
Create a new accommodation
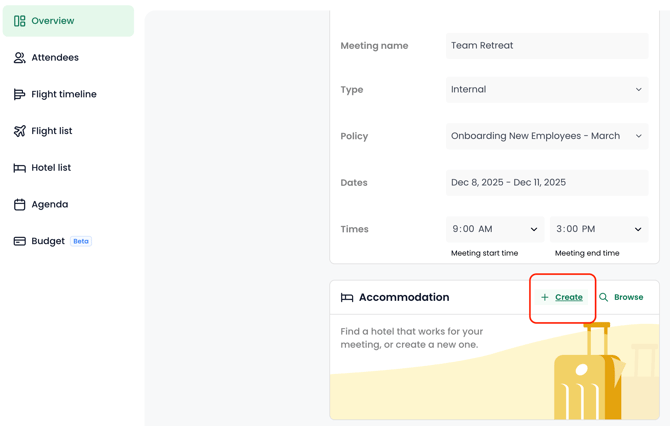pyautogui.click(x=562, y=297)
